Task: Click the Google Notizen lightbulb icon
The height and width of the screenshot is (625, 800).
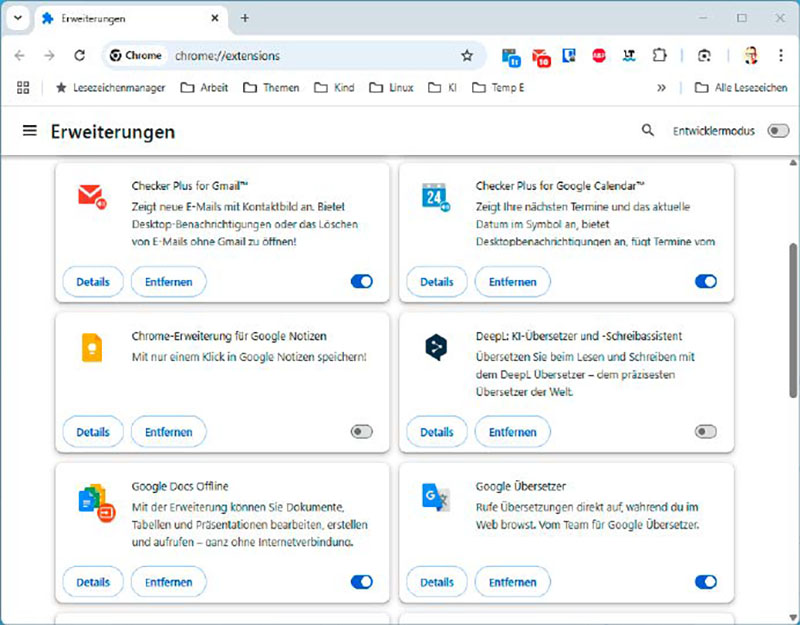Action: (x=92, y=347)
